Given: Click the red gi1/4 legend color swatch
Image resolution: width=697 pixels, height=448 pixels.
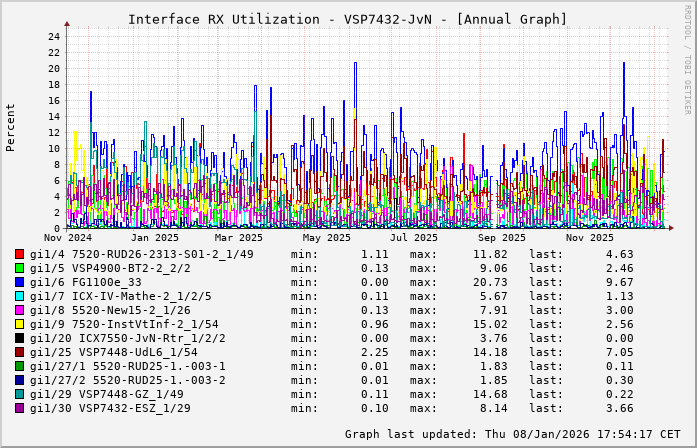Looking at the screenshot, I should click(x=20, y=254).
